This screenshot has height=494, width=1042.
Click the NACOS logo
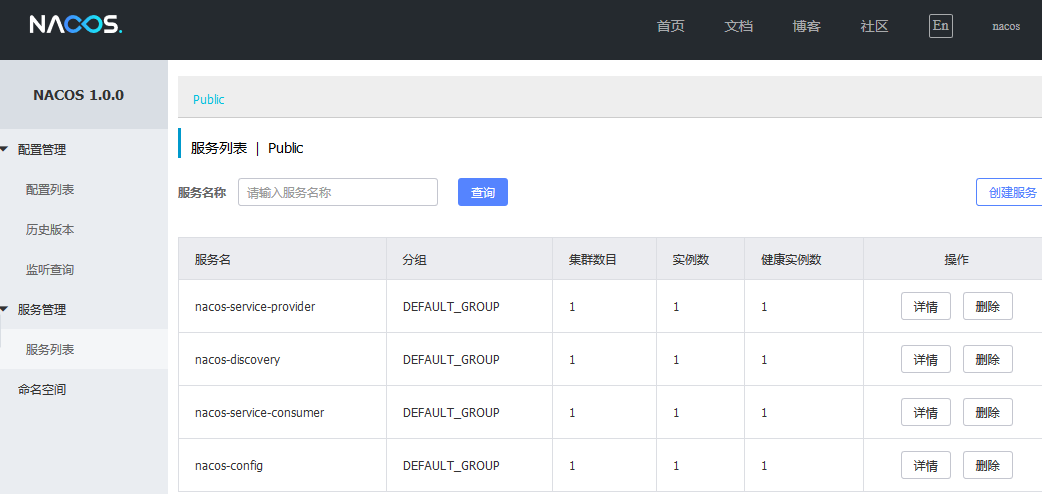[x=76, y=25]
